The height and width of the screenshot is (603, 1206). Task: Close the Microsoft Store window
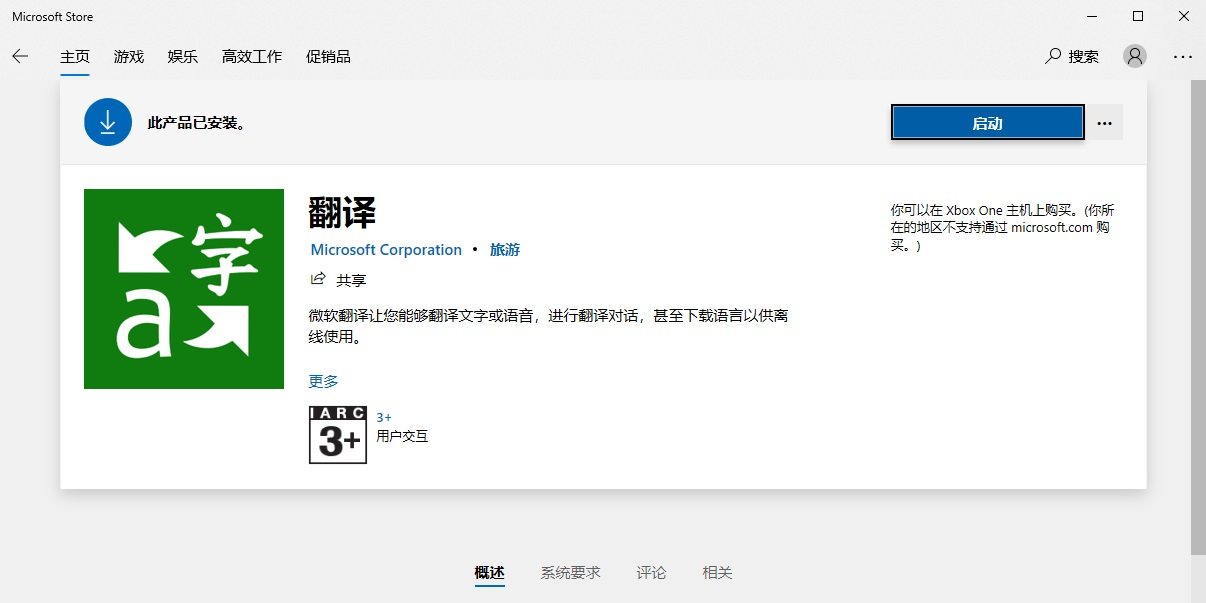tap(1183, 16)
